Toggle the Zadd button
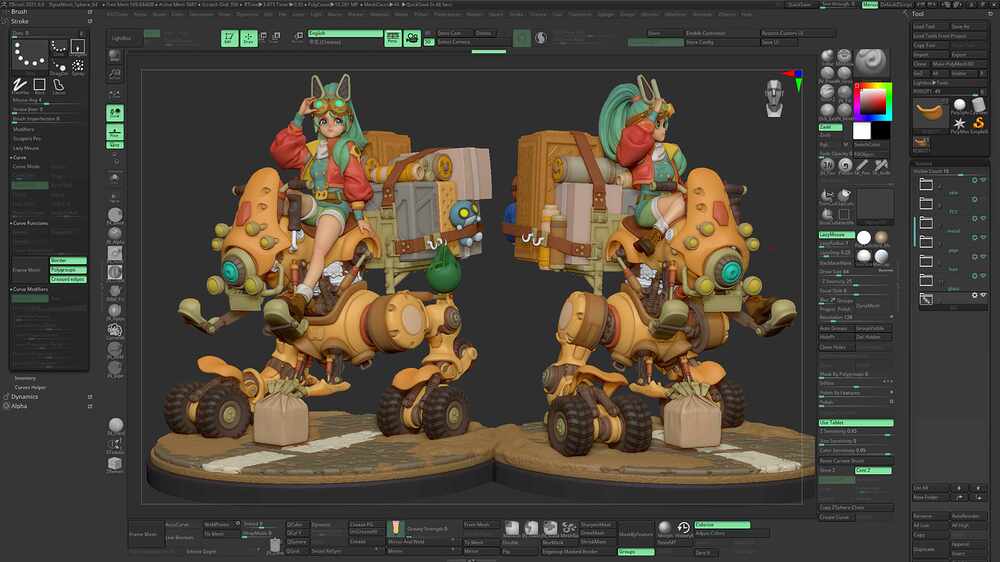1000x562 pixels. (x=830, y=128)
